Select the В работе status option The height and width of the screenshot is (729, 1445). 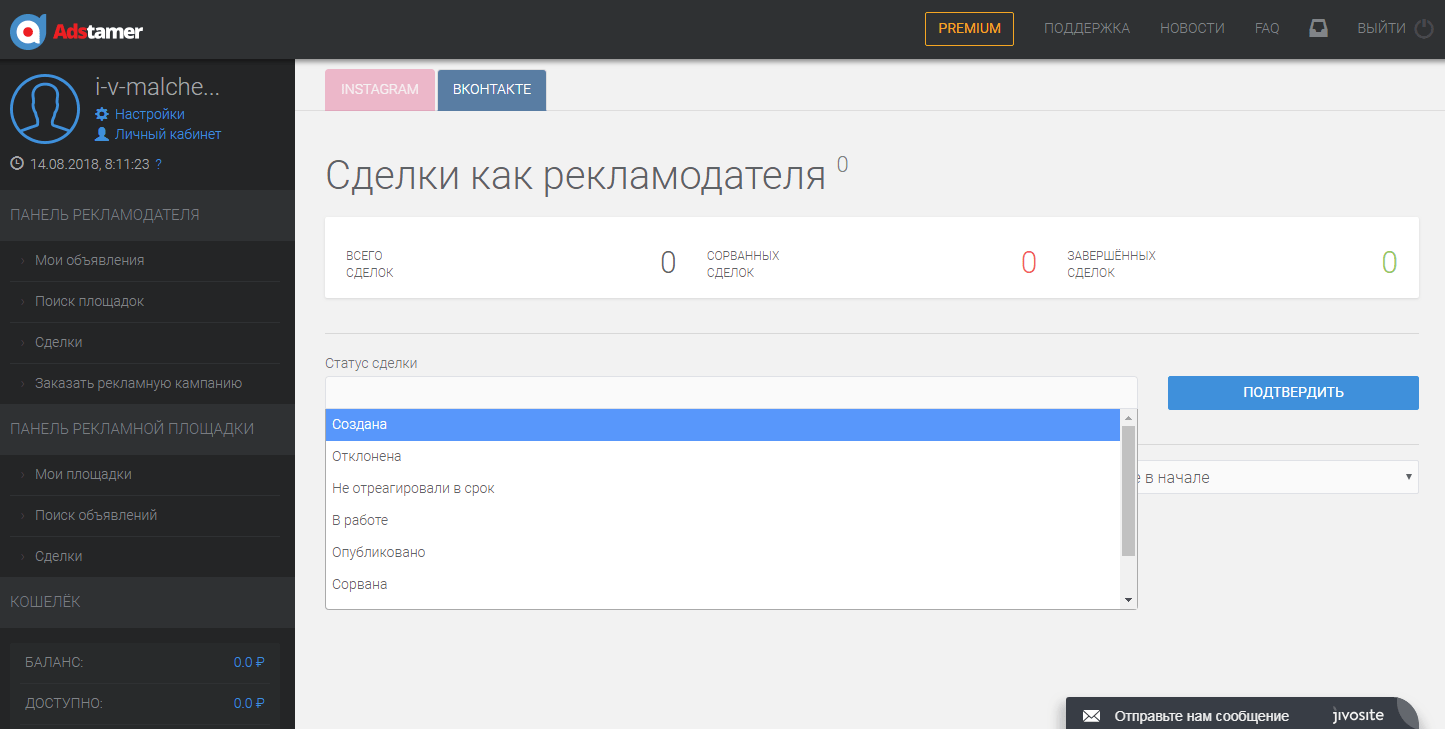[x=722, y=521]
